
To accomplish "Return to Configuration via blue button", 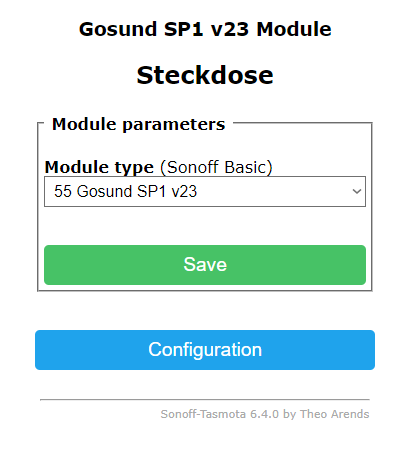I will pos(205,350).
